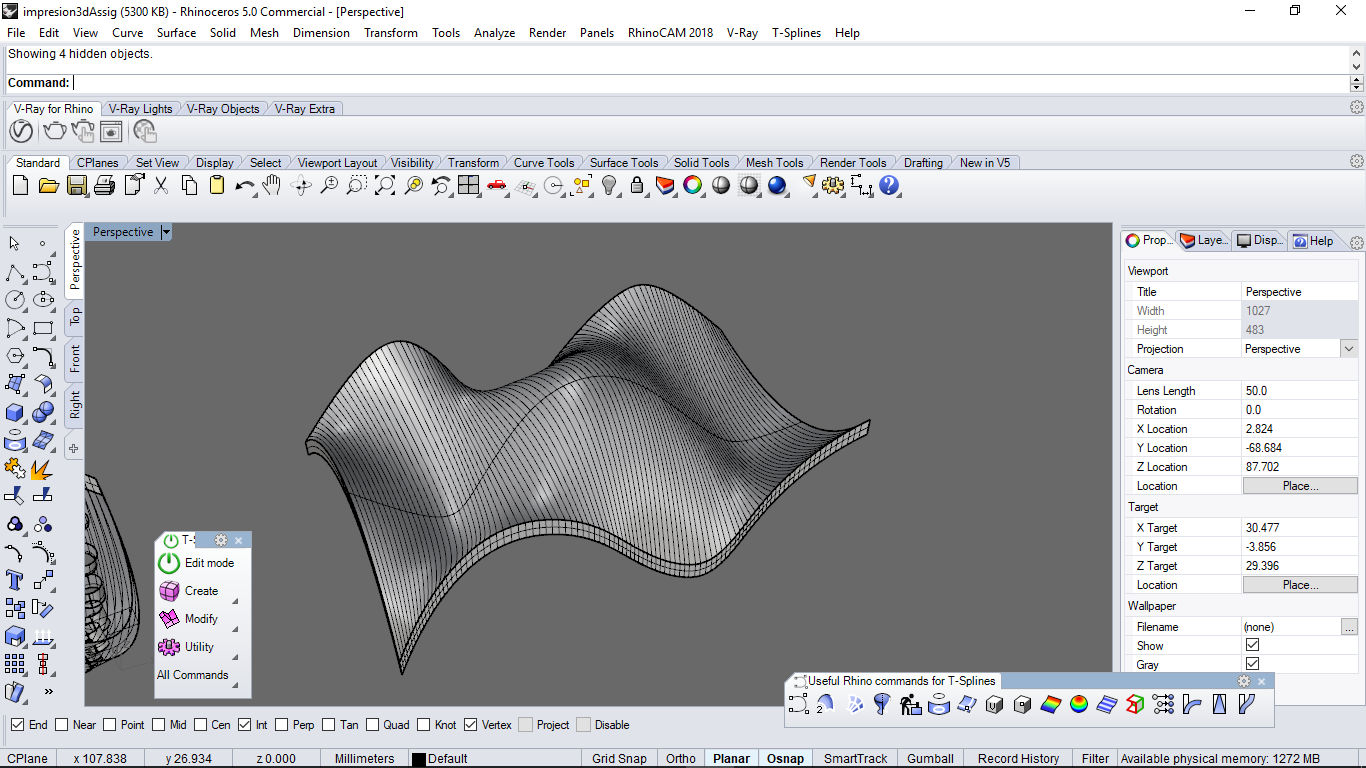Click the Explode icon in left toolbar
Viewport: 1366px width, 768px height.
point(42,468)
